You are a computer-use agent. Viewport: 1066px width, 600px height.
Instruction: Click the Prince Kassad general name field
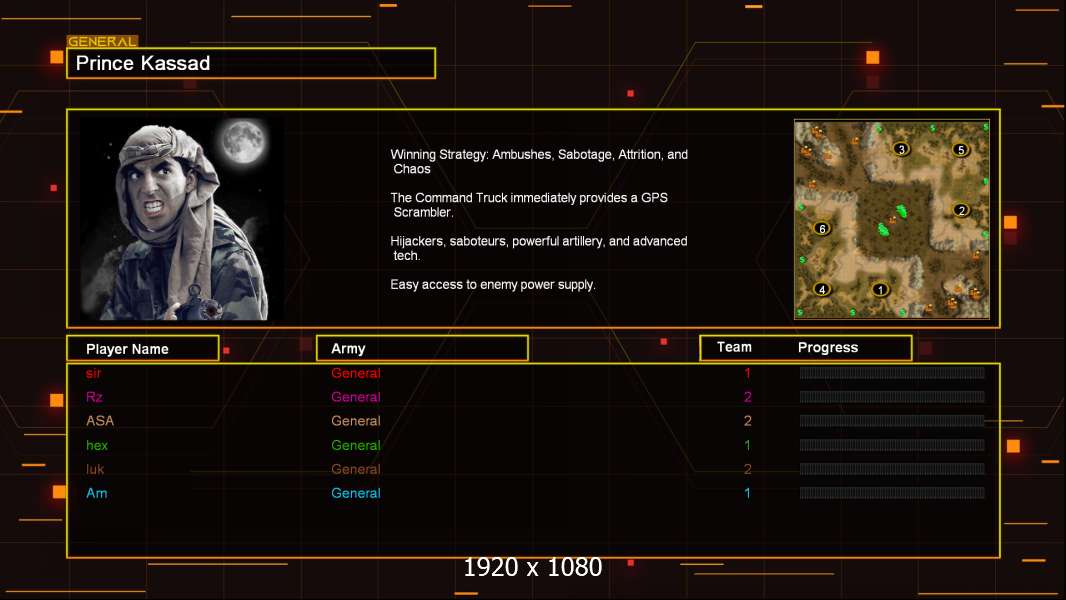click(x=251, y=63)
